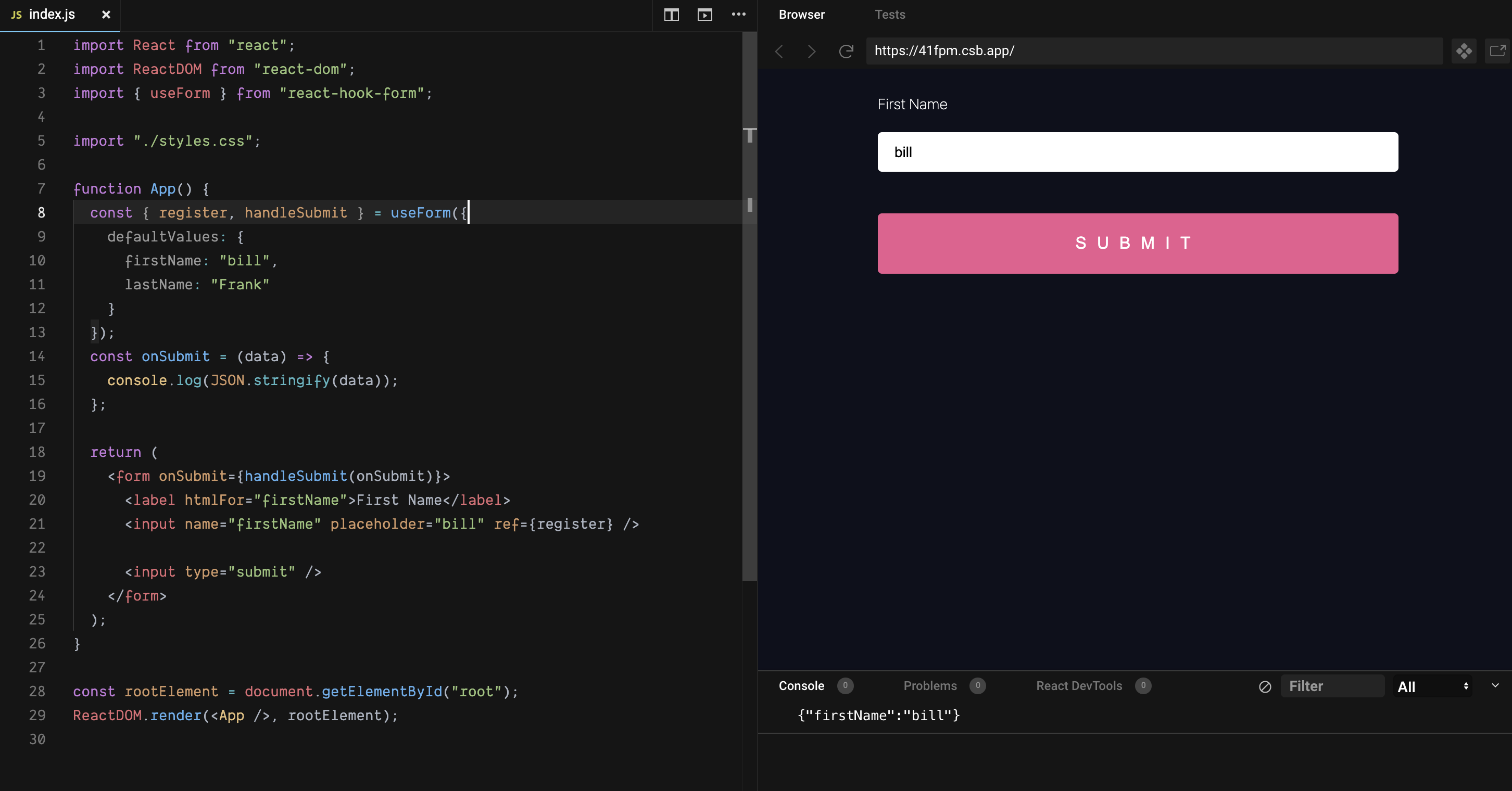
Task: Switch to the Problems tab
Action: coord(930,686)
